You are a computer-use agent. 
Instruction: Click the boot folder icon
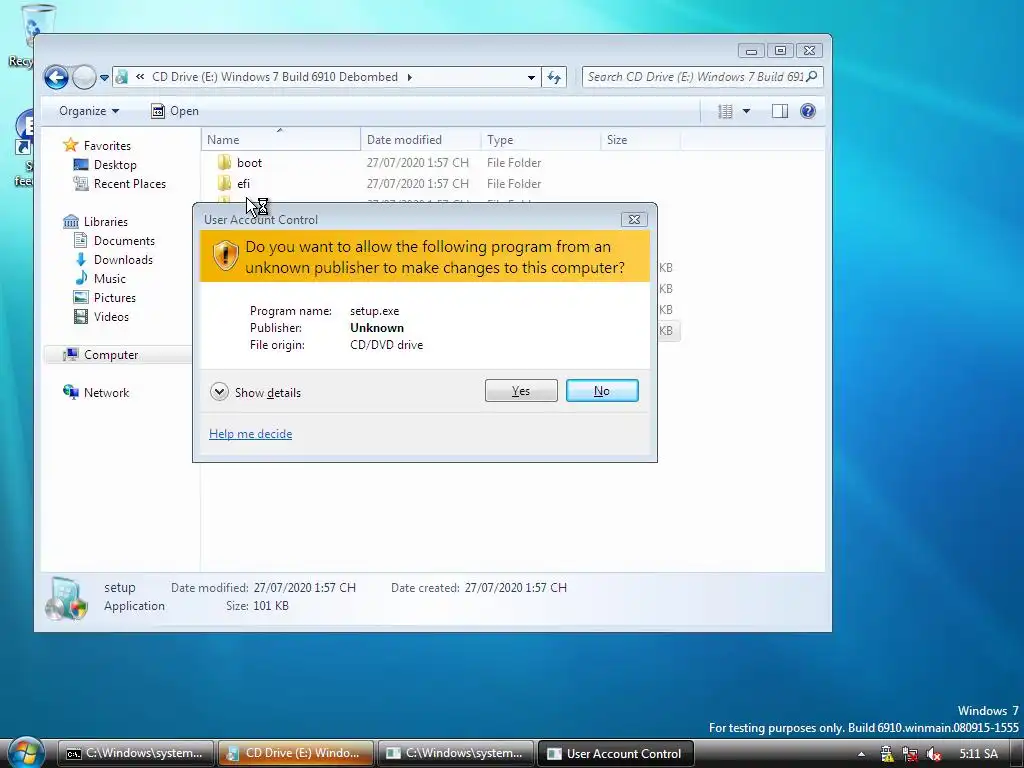[x=224, y=162]
